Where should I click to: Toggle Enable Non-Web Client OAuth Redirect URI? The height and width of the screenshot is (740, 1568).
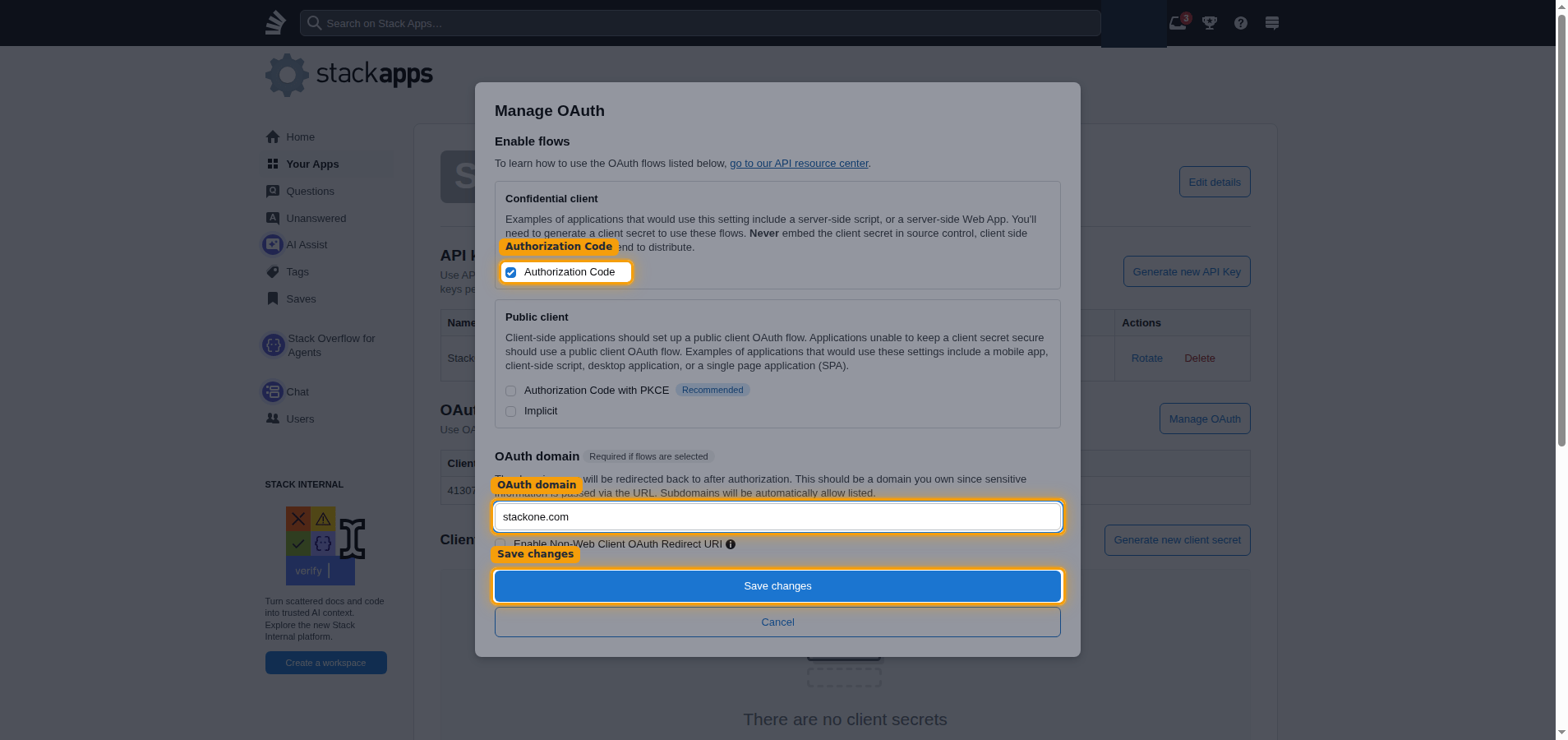point(500,544)
